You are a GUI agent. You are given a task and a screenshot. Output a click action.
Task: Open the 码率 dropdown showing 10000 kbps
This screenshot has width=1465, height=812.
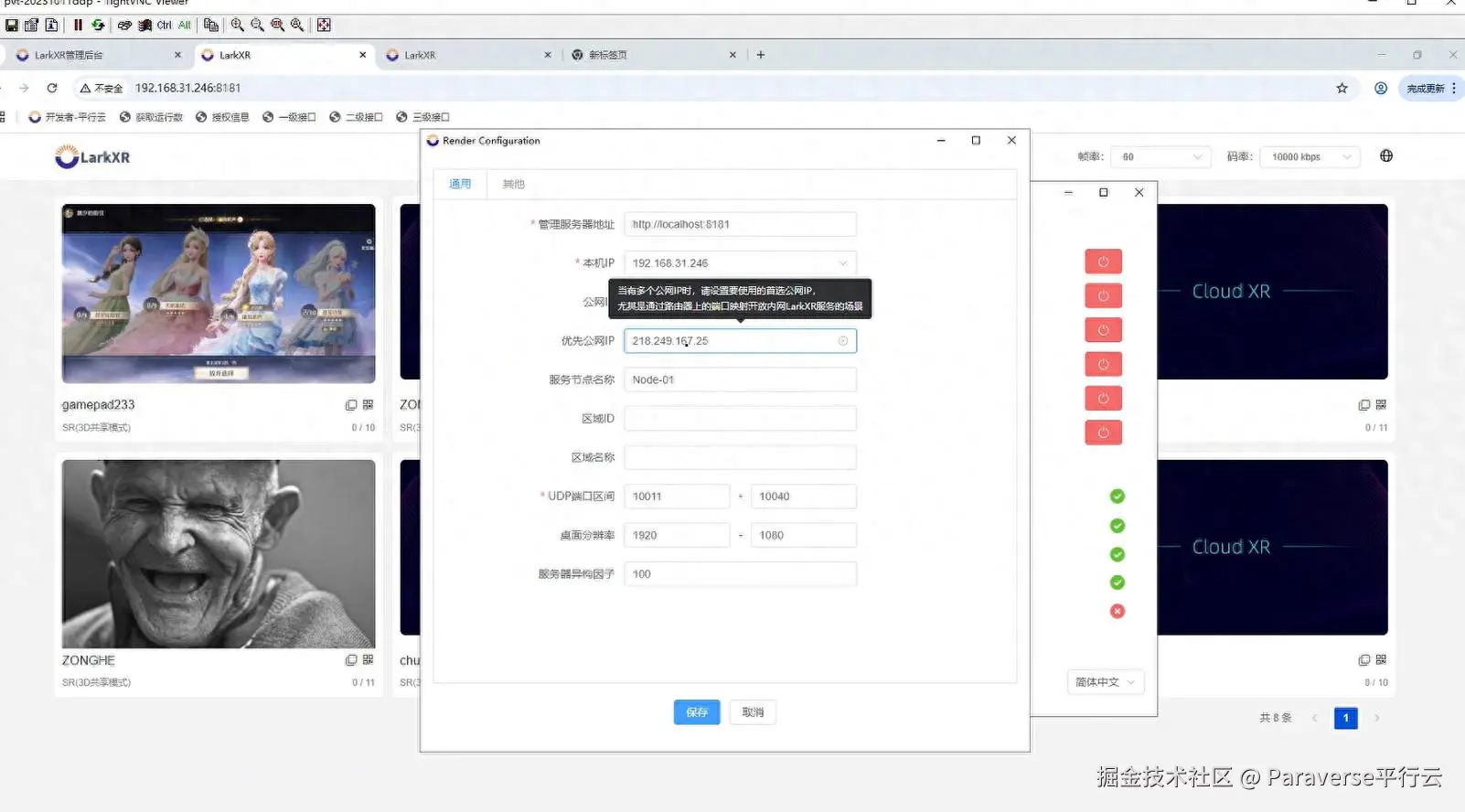pos(1310,156)
